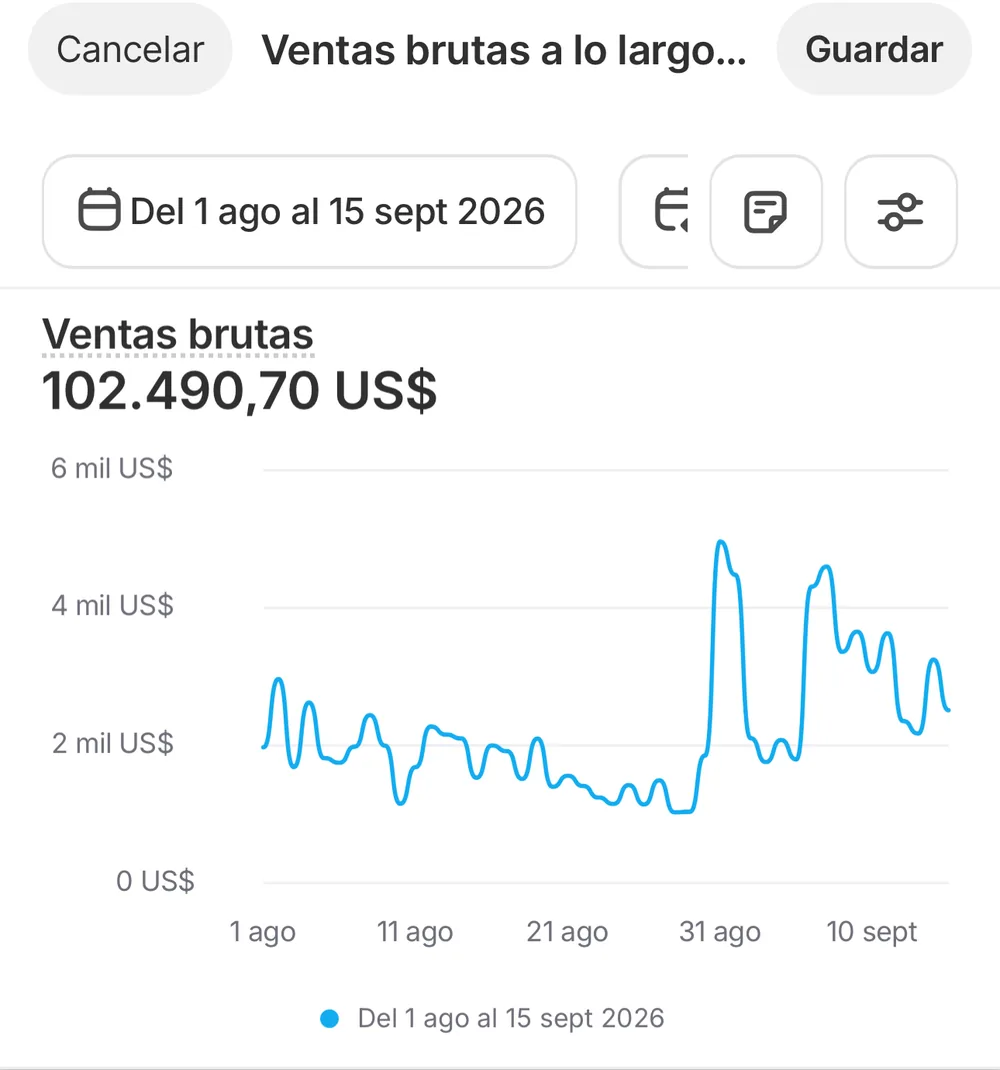Click the 10 sept axis label
Viewport: 1000px width, 1070px height.
click(x=872, y=931)
